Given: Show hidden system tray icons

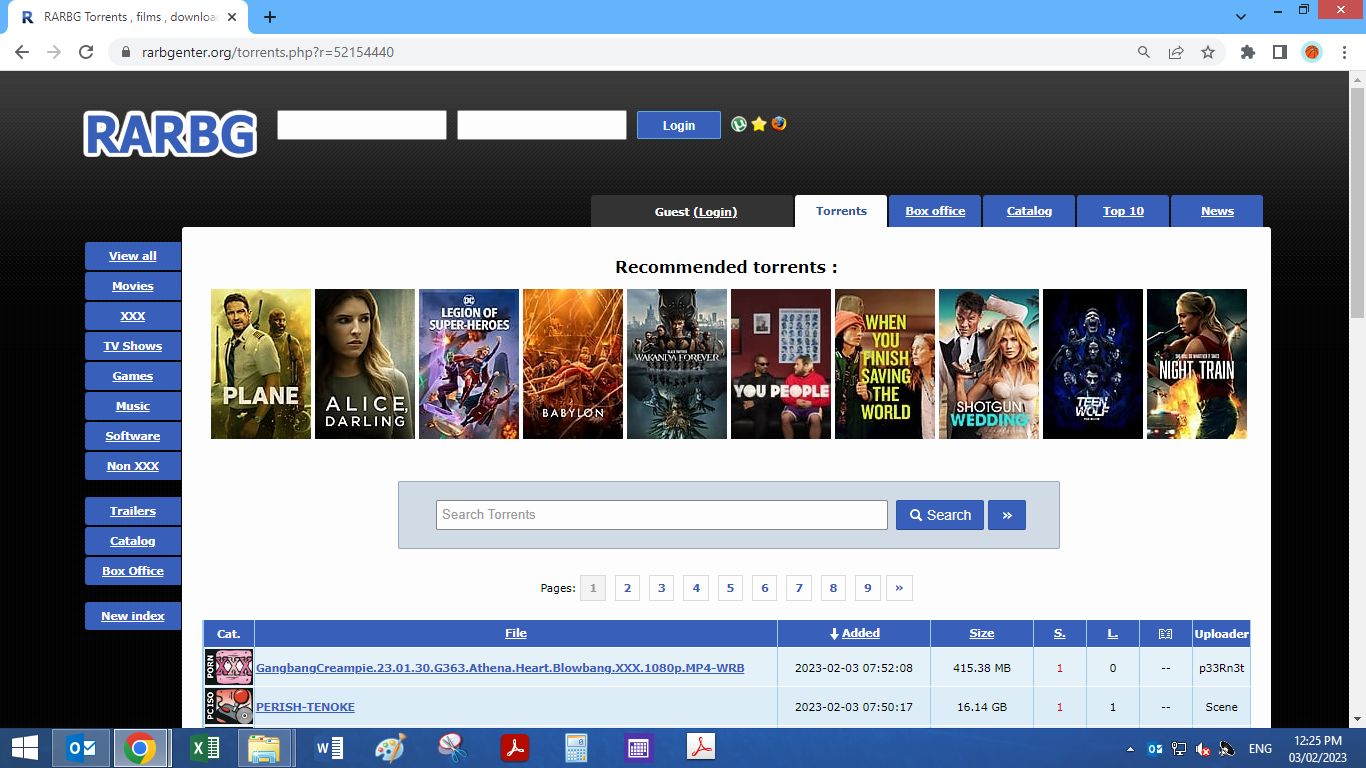Looking at the screenshot, I should (x=1131, y=748).
